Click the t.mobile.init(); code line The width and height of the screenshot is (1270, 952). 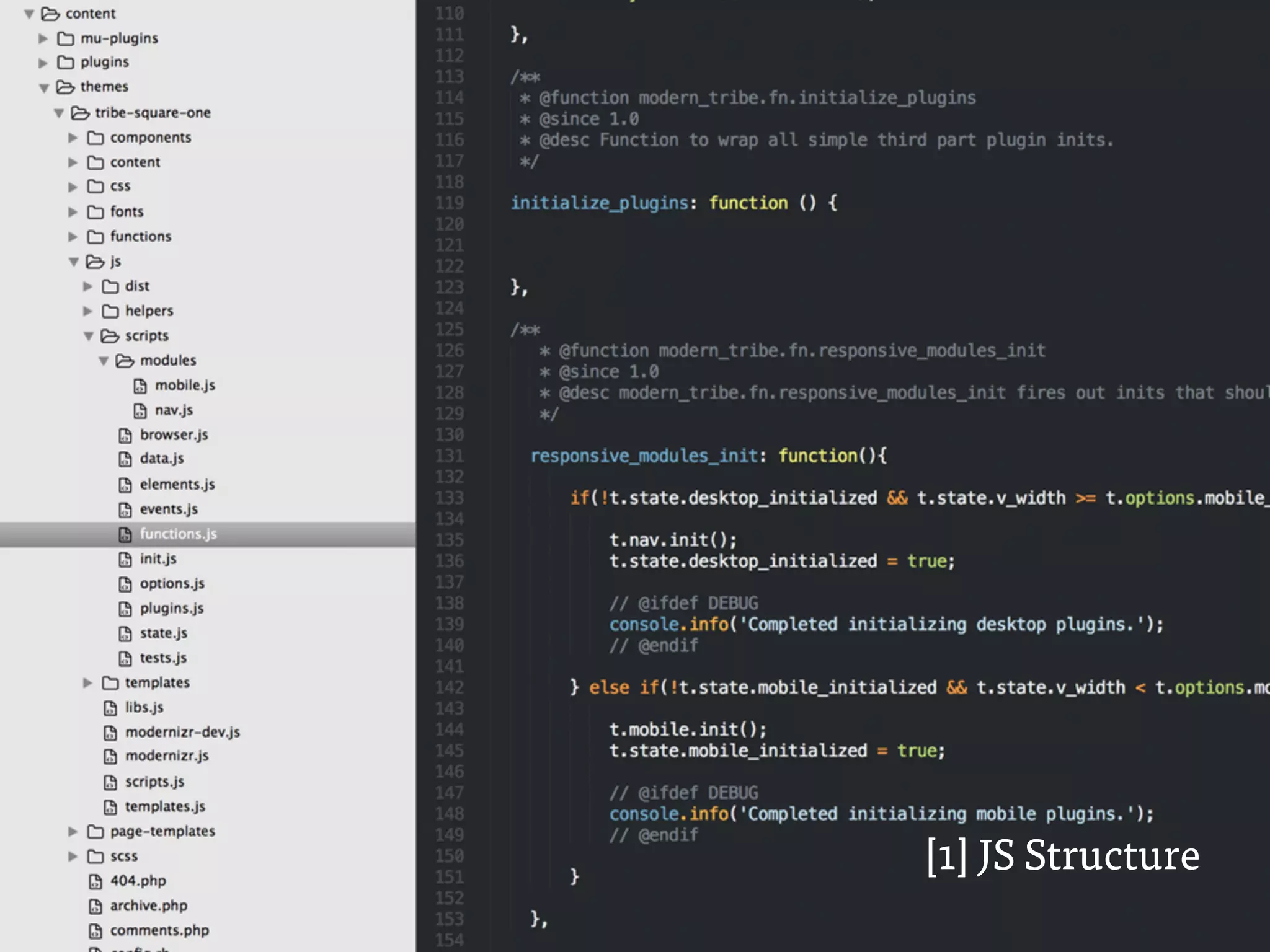pos(688,730)
